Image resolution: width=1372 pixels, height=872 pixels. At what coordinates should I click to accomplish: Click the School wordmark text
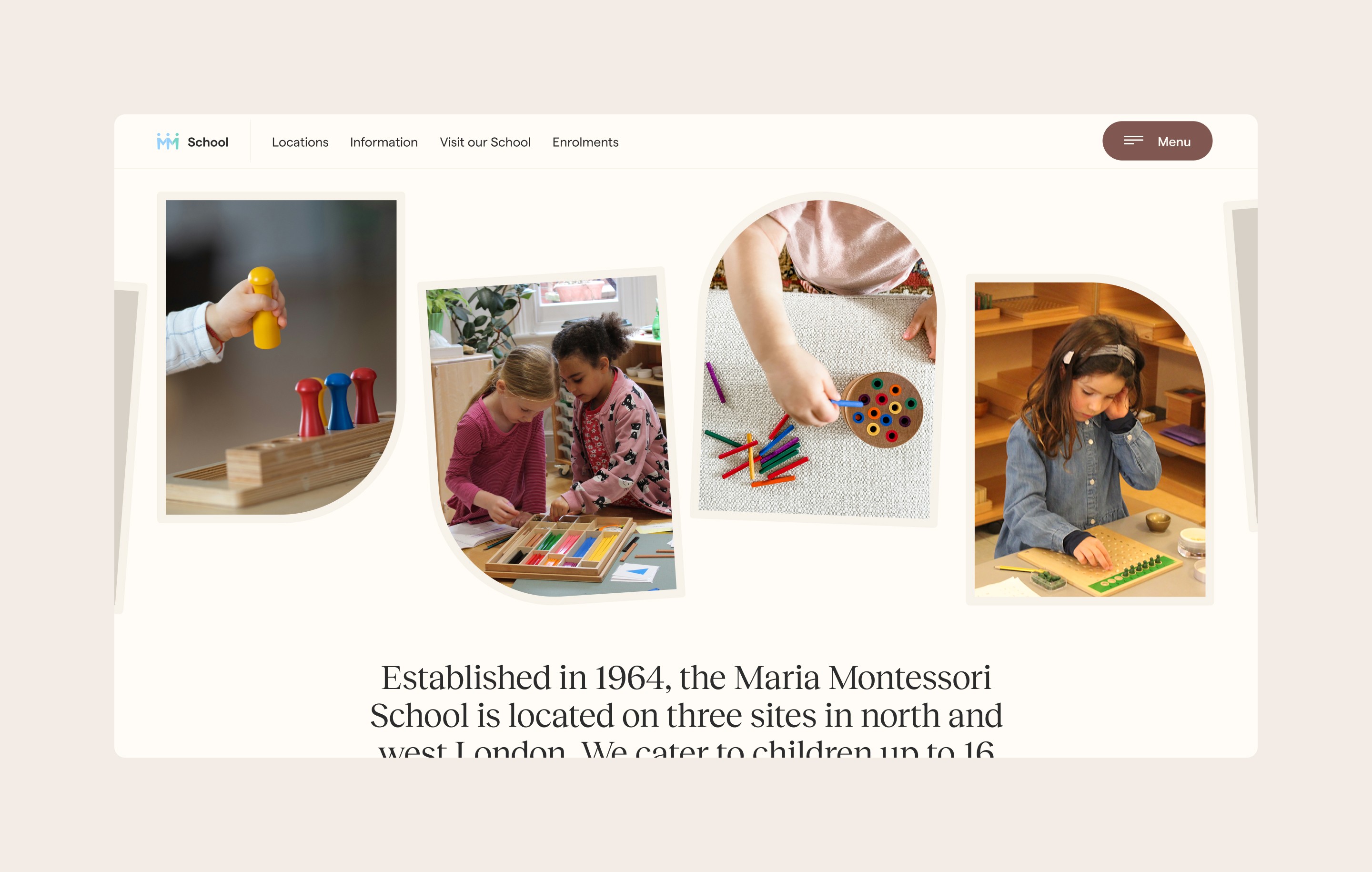(207, 142)
